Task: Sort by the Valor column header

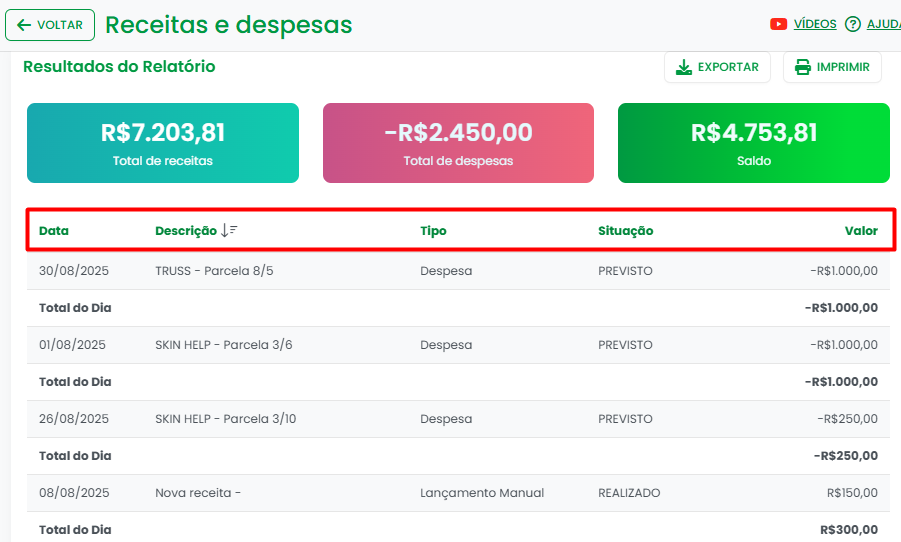Action: pyautogui.click(x=861, y=231)
